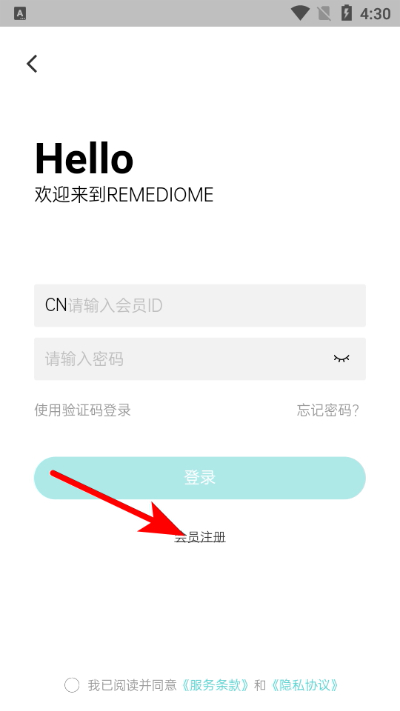Focus the 请输入密码 password field
Image resolution: width=400 pixels, height=711 pixels.
200,359
